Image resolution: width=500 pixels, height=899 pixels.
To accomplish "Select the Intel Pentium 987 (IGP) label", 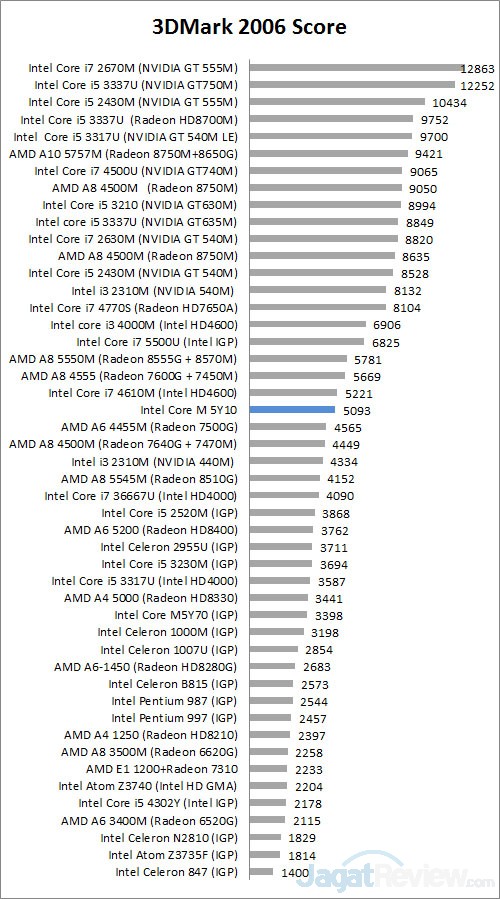I will (x=174, y=701).
